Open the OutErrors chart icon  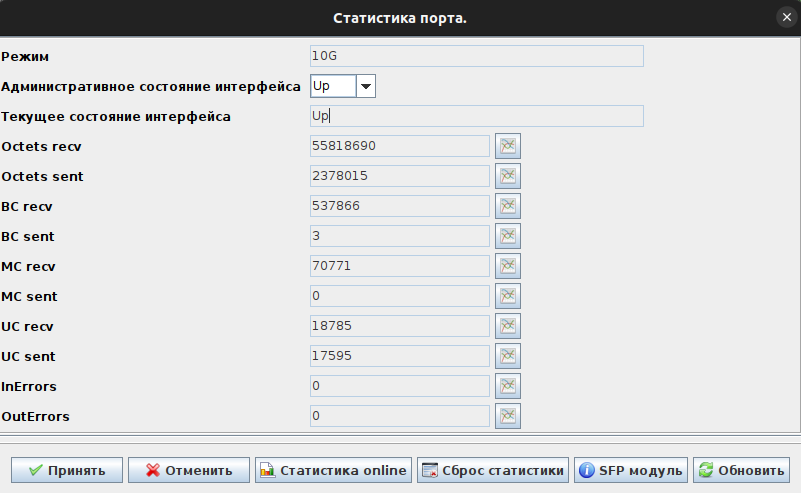509,416
